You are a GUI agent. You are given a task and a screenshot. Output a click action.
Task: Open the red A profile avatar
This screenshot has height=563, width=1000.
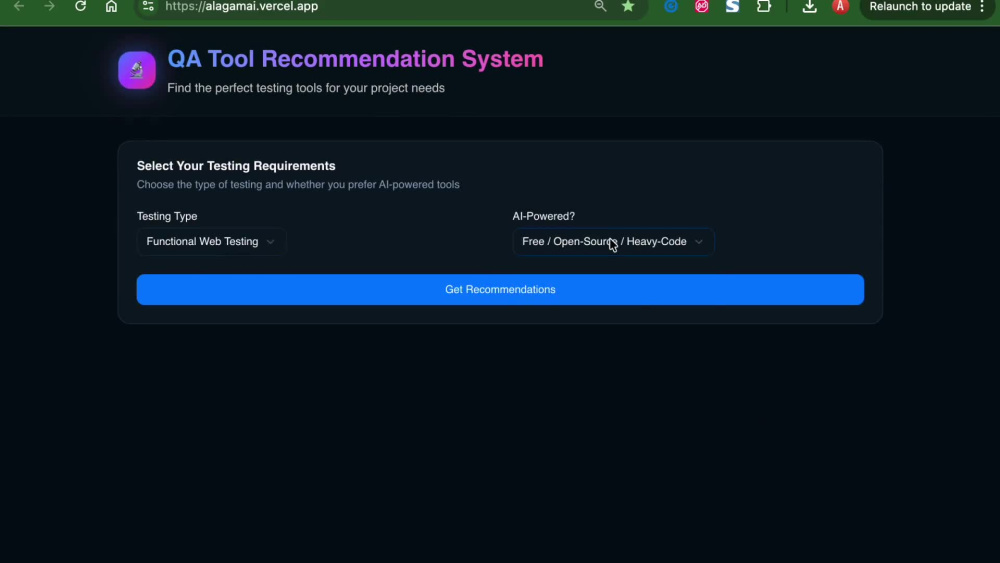tap(841, 6)
